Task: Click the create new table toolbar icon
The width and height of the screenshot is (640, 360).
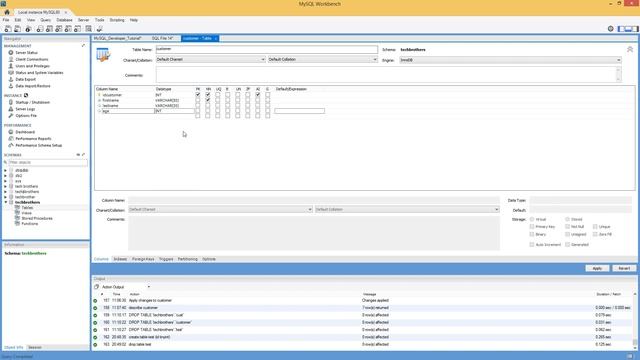Action: point(49,29)
